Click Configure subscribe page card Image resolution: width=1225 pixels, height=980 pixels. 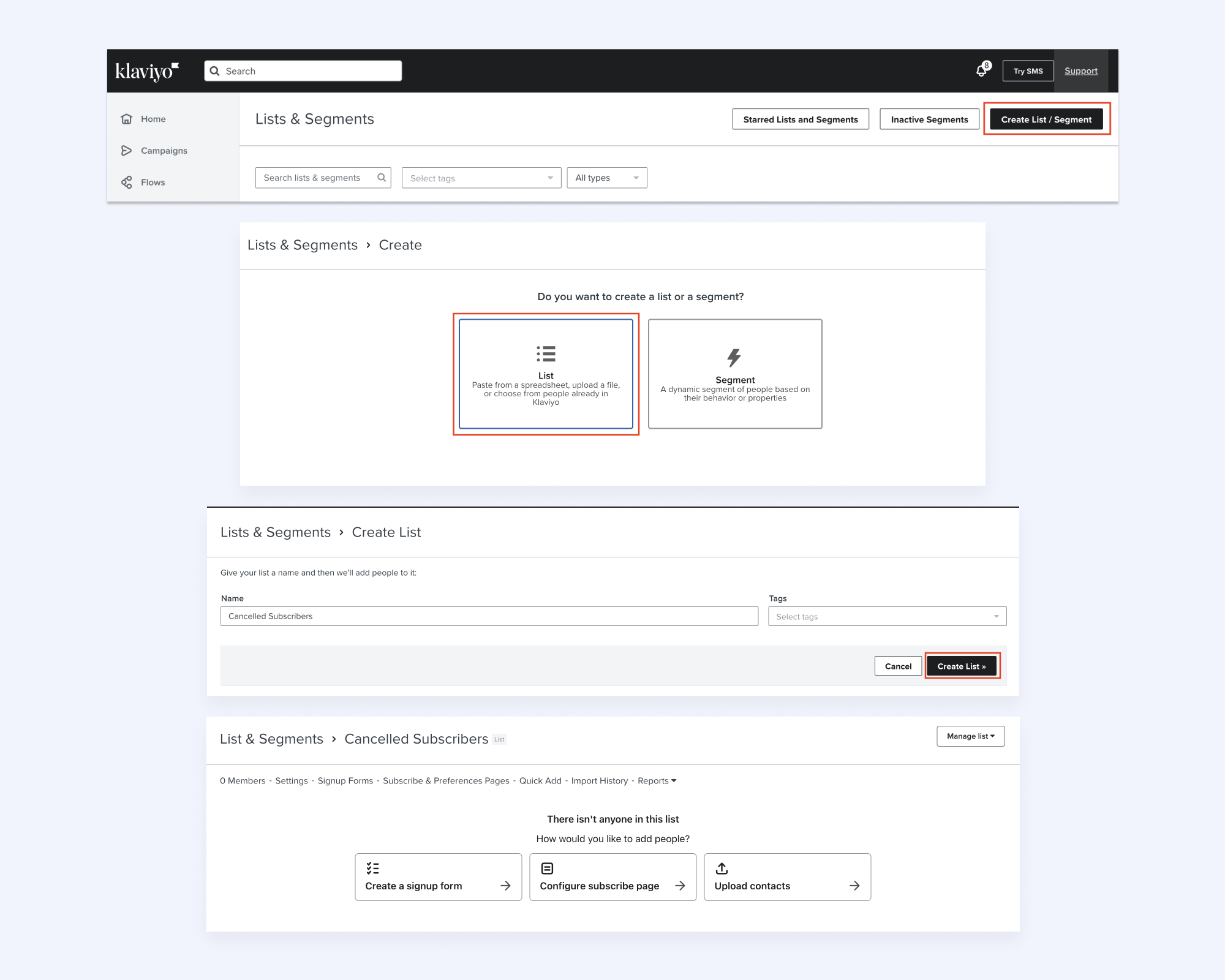613,877
